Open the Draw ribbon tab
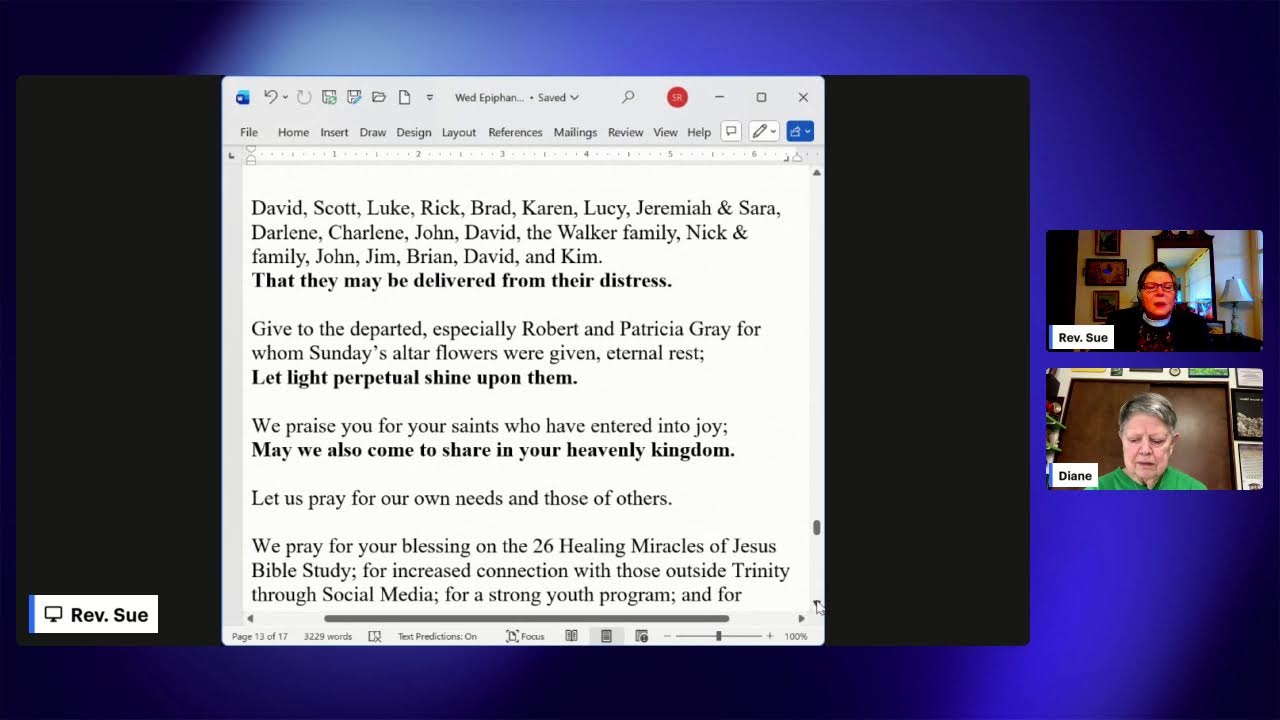 coord(373,132)
